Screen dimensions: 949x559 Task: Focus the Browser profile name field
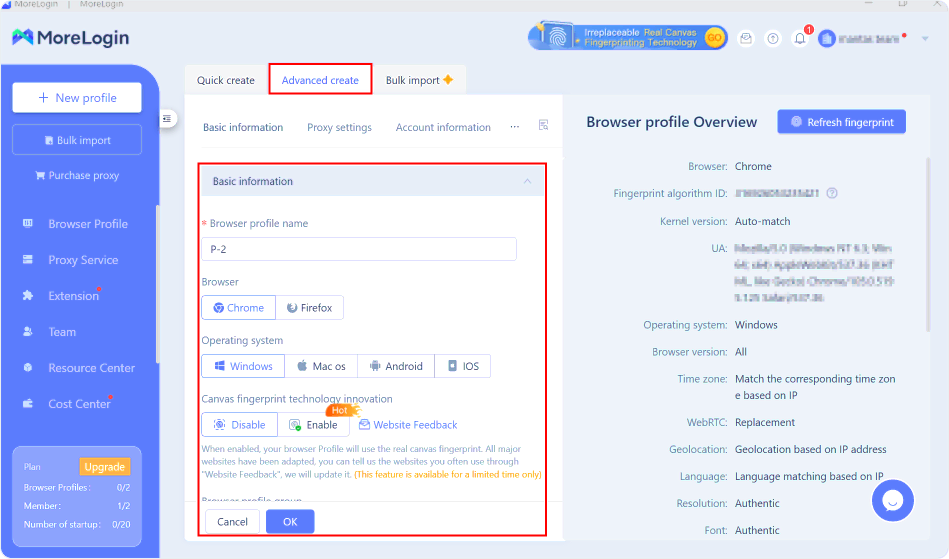click(x=359, y=249)
